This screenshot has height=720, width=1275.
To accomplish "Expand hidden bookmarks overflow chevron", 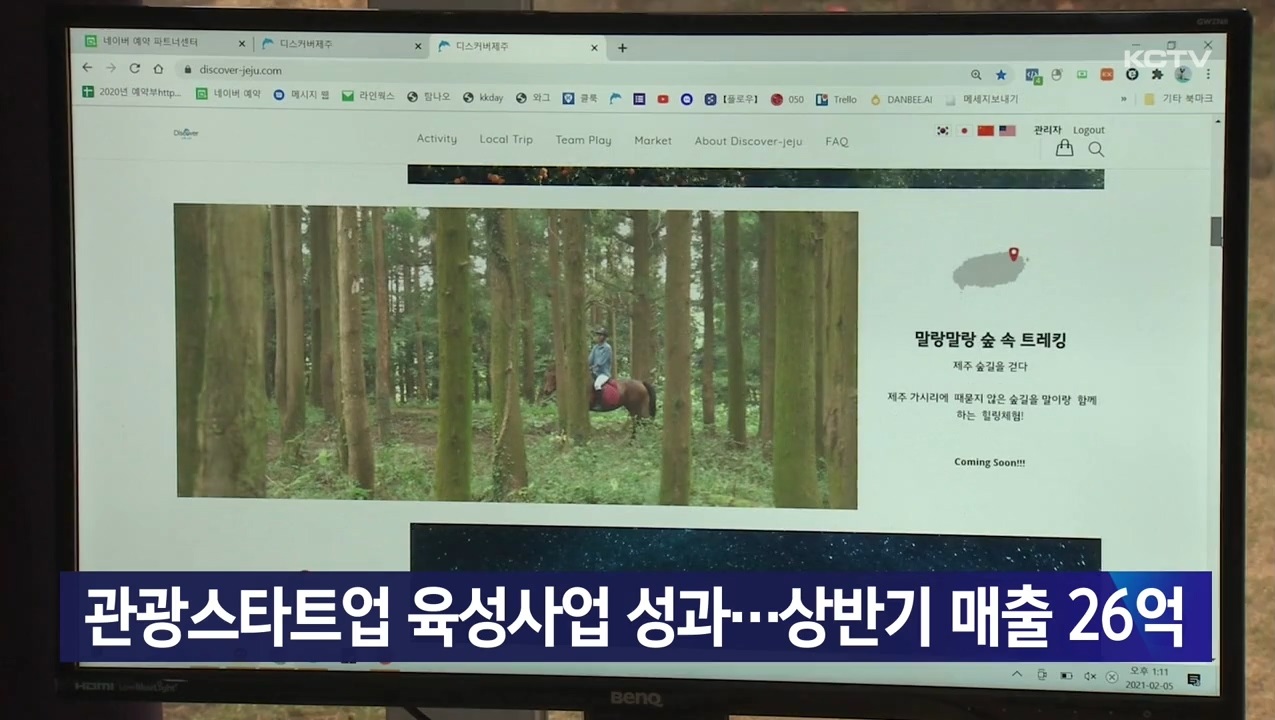I will point(1123,99).
